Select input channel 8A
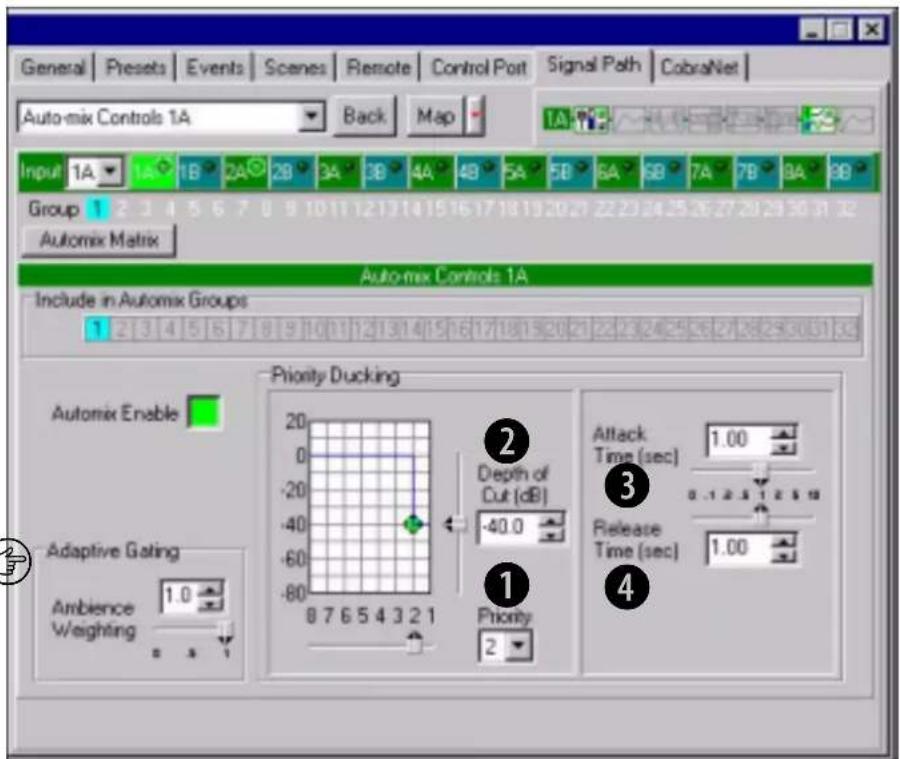This screenshot has width=900, height=759. pos(804,172)
